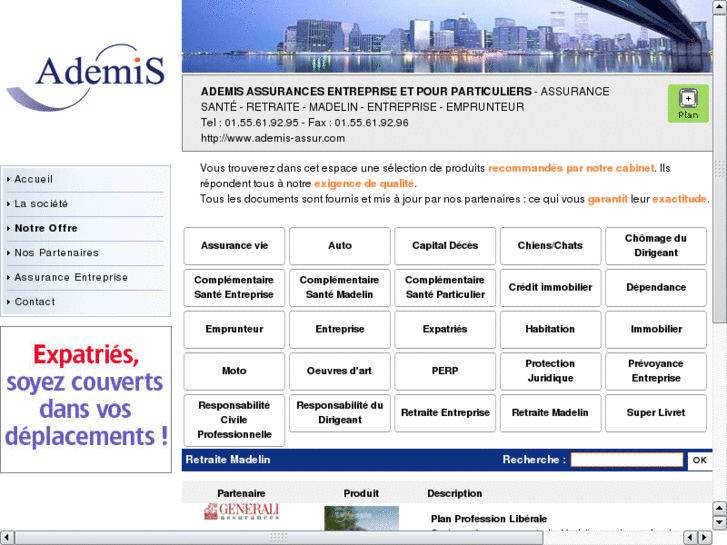This screenshot has width=727, height=545.
Task: Open the Super Livret category
Action: click(x=656, y=413)
